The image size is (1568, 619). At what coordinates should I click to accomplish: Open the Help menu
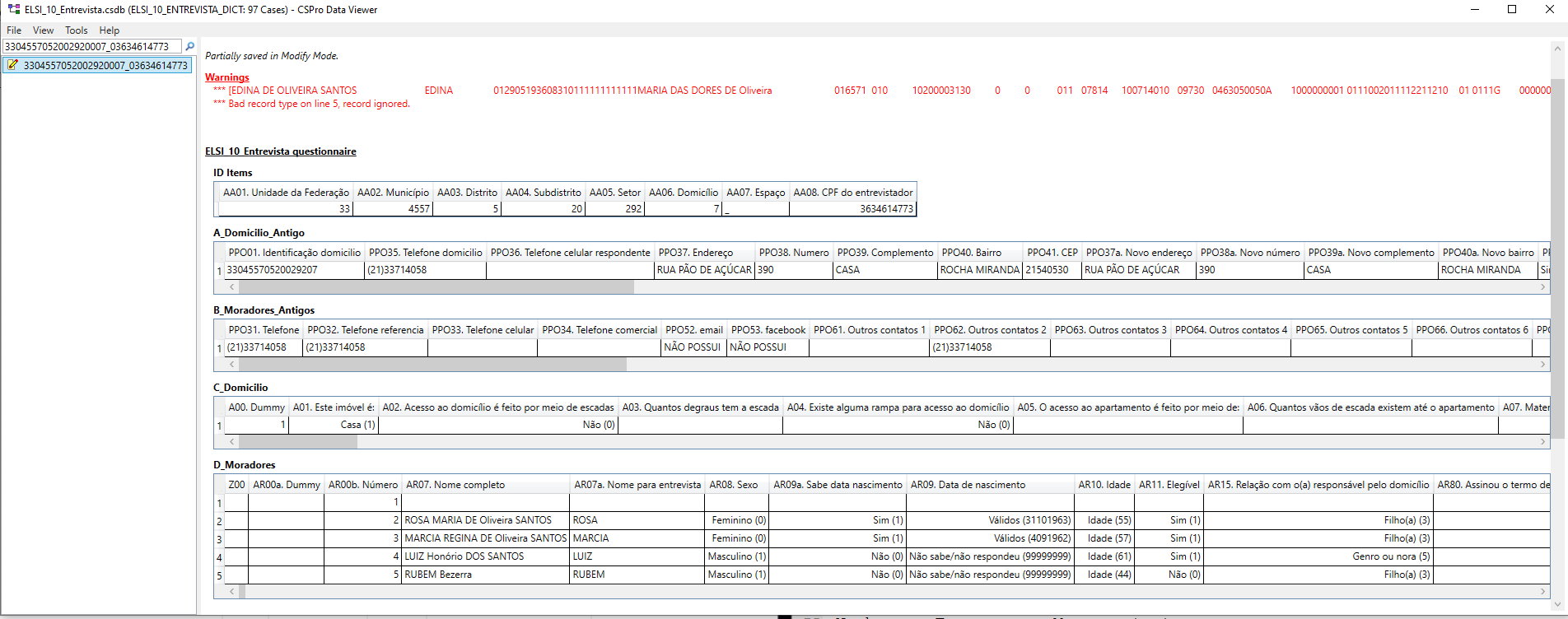(x=110, y=30)
